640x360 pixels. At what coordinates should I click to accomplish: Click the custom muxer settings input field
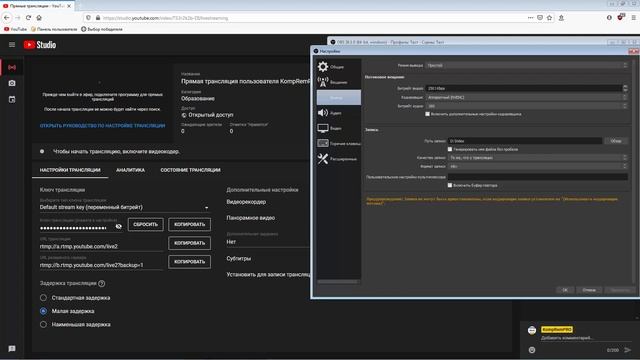(x=538, y=177)
